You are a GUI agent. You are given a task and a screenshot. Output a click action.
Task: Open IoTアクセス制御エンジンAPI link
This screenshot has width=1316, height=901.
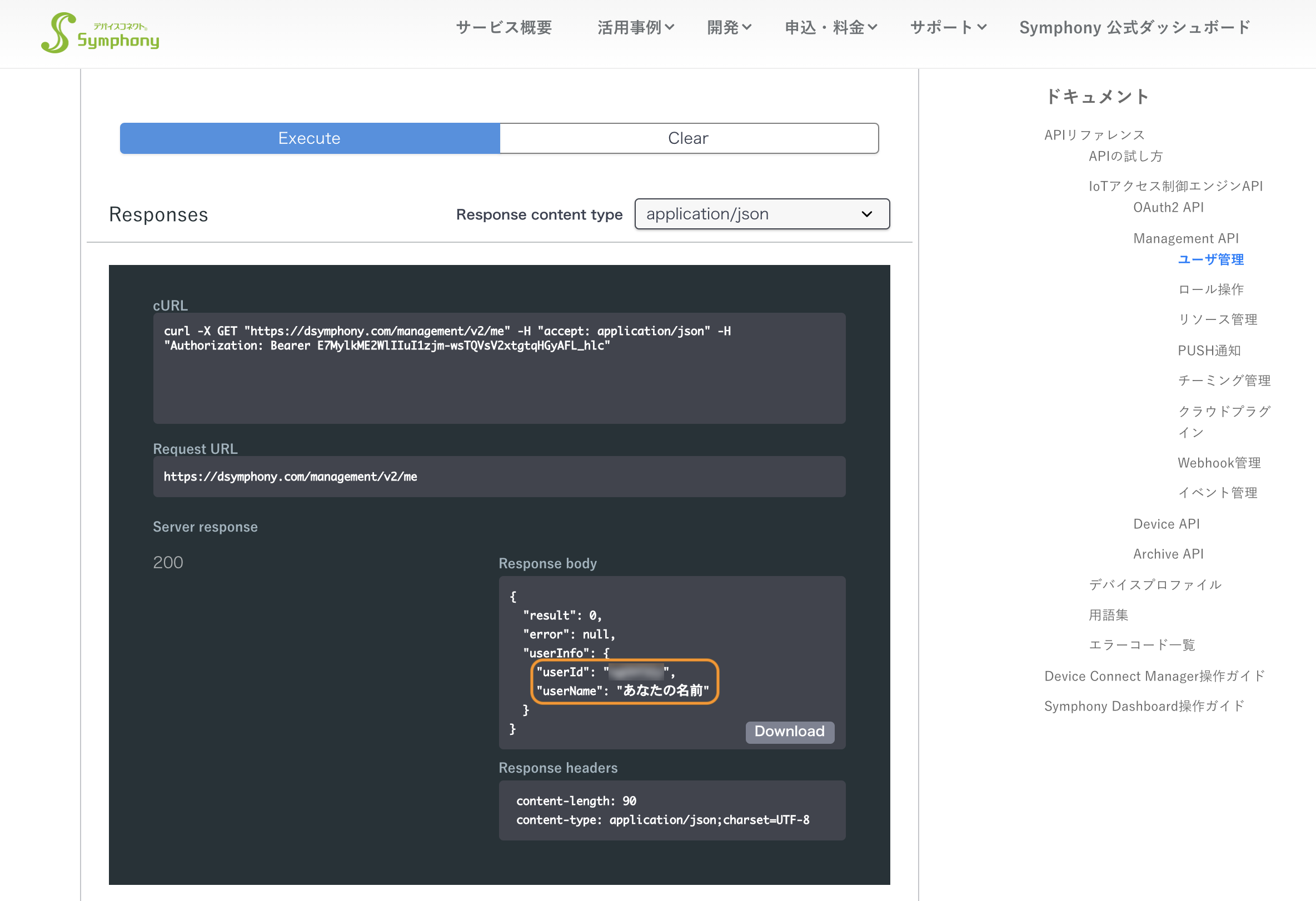(1175, 186)
